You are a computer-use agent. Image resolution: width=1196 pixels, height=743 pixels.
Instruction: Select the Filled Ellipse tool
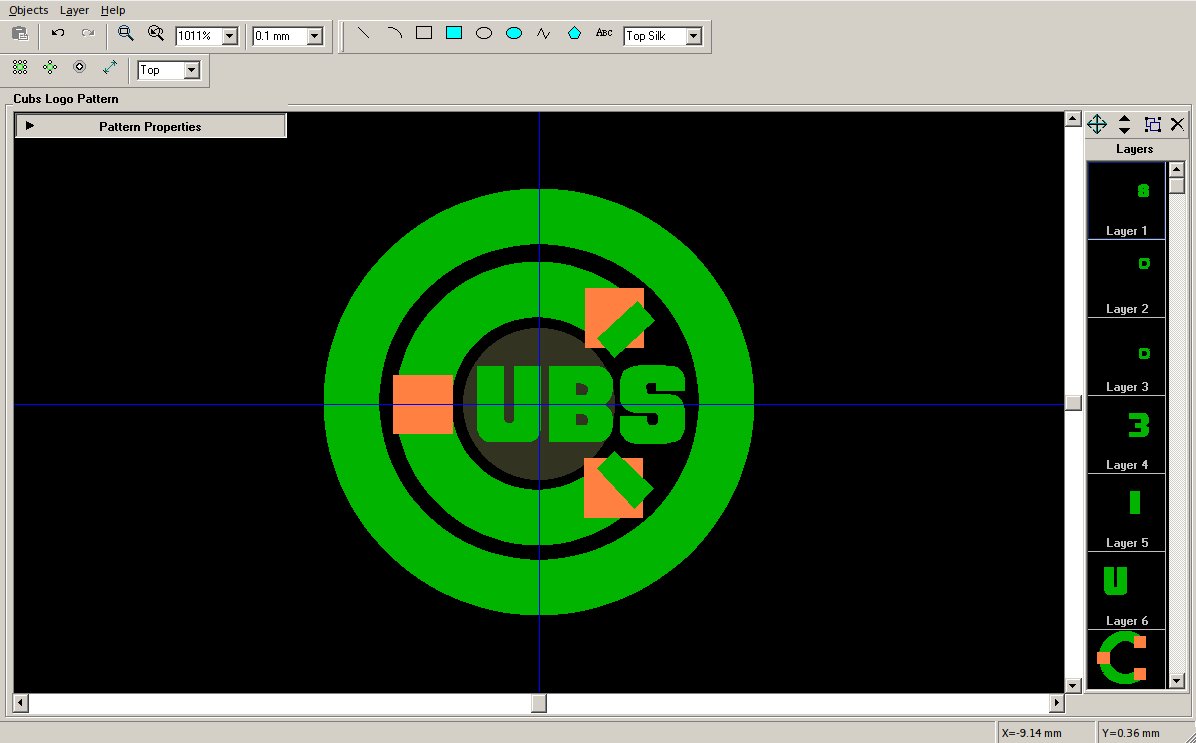pyautogui.click(x=513, y=32)
